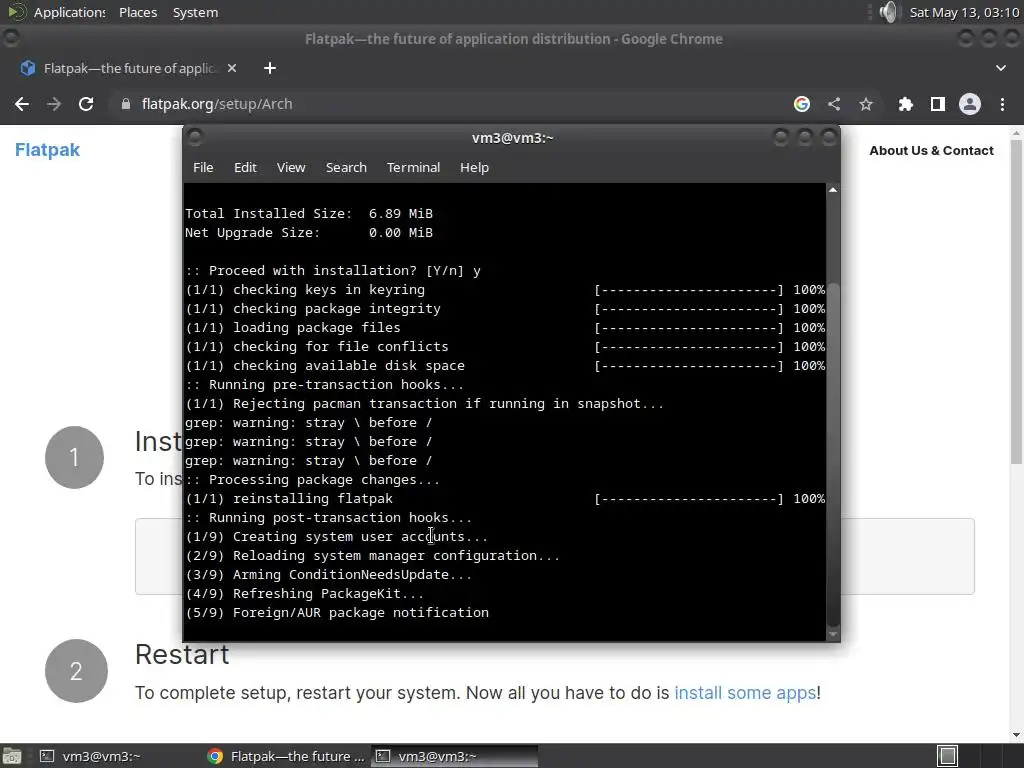Reload the Flatpak page

click(x=86, y=104)
